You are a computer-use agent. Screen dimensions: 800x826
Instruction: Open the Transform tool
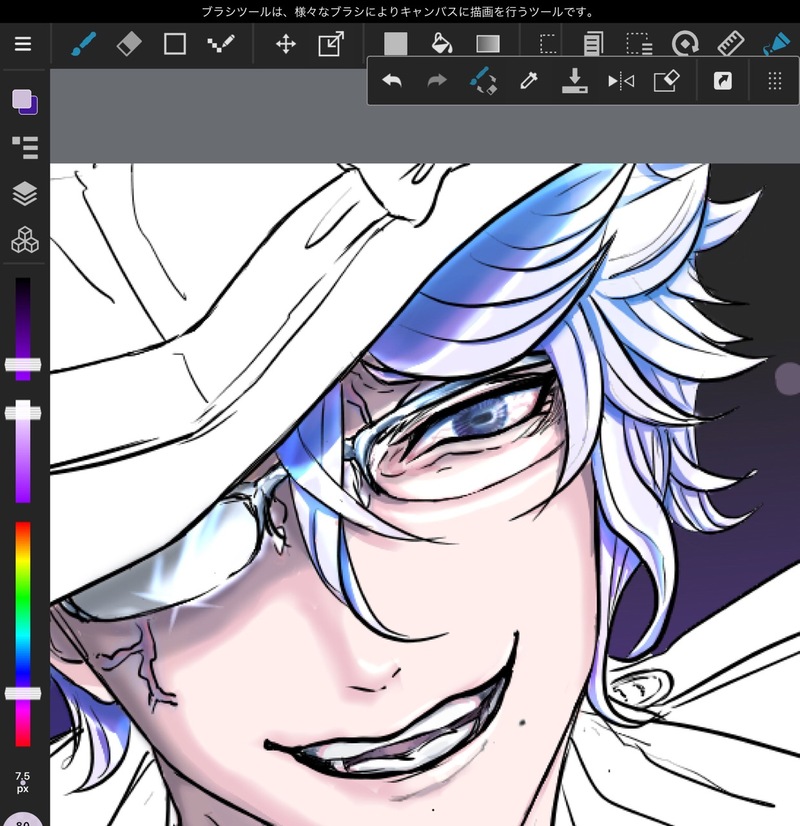(x=331, y=44)
